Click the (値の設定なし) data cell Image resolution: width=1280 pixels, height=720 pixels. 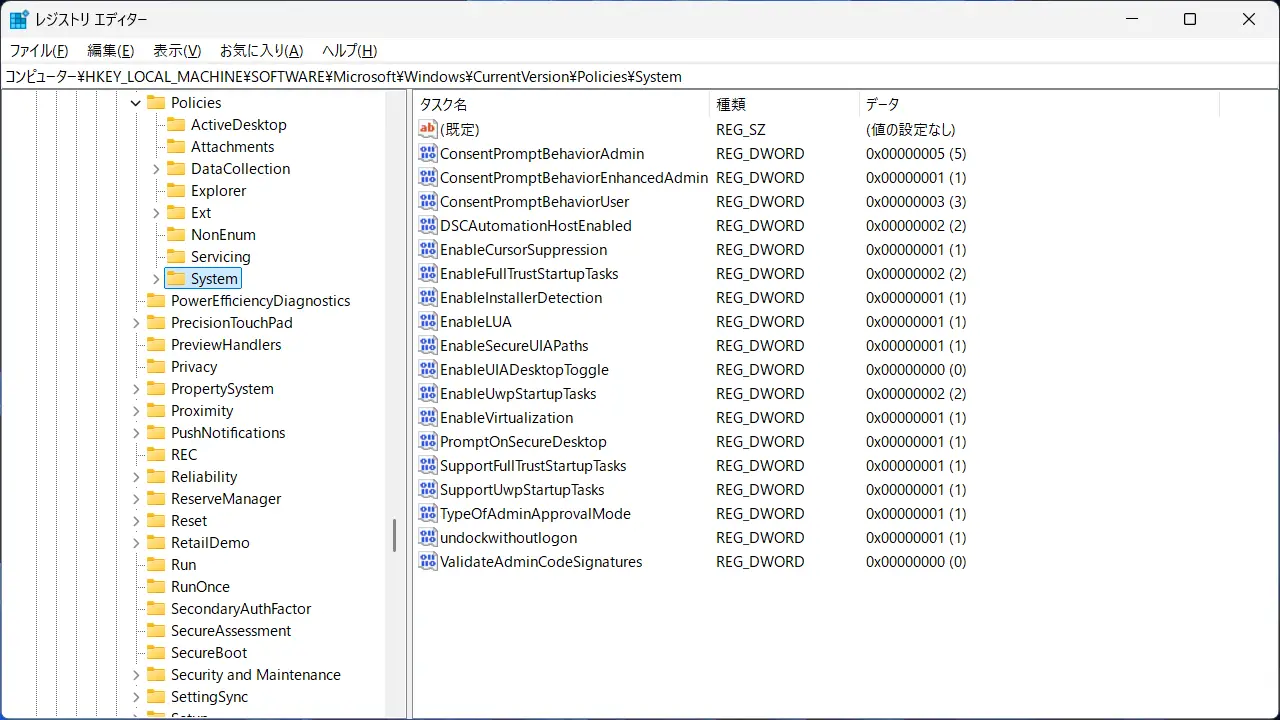(x=911, y=130)
